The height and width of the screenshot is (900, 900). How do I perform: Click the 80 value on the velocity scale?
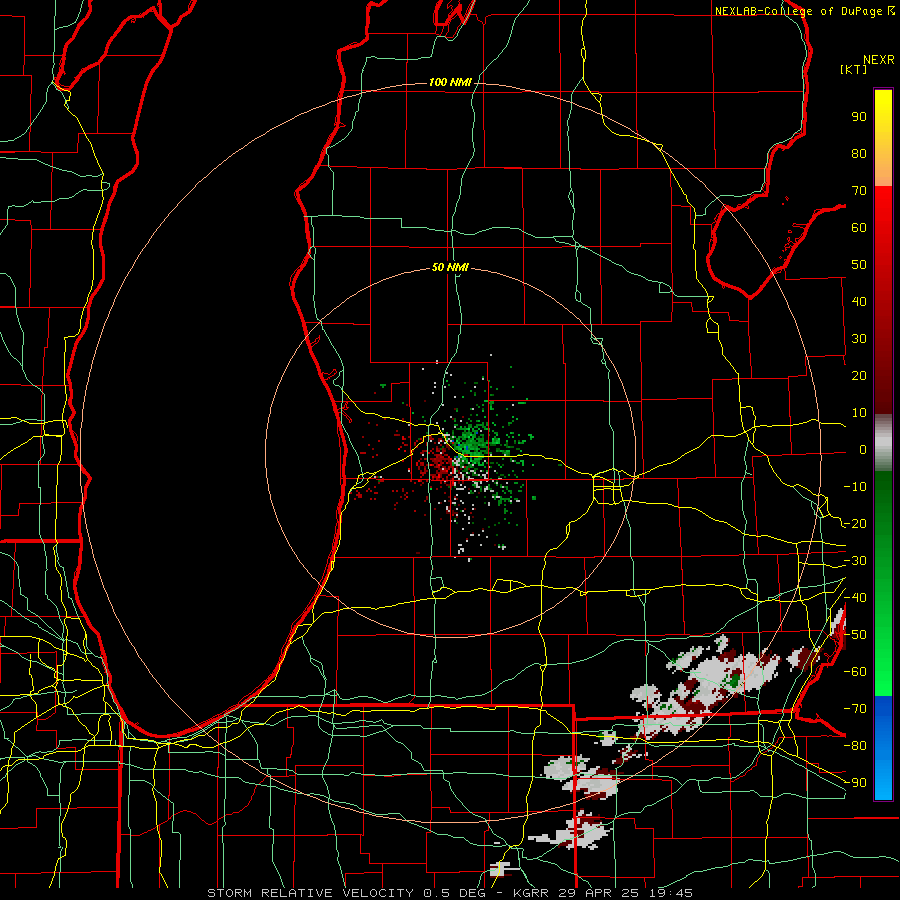859,154
